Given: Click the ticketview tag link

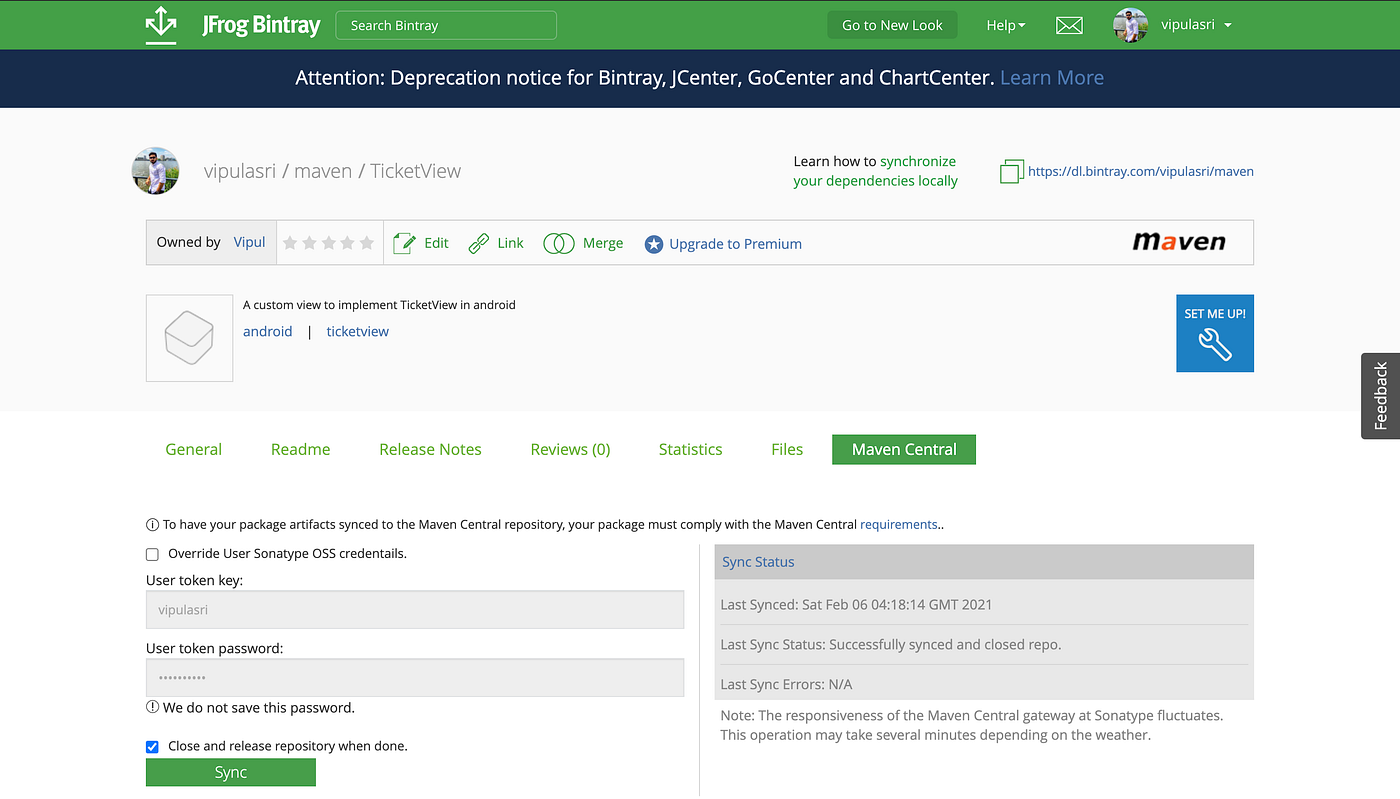Looking at the screenshot, I should pos(357,331).
